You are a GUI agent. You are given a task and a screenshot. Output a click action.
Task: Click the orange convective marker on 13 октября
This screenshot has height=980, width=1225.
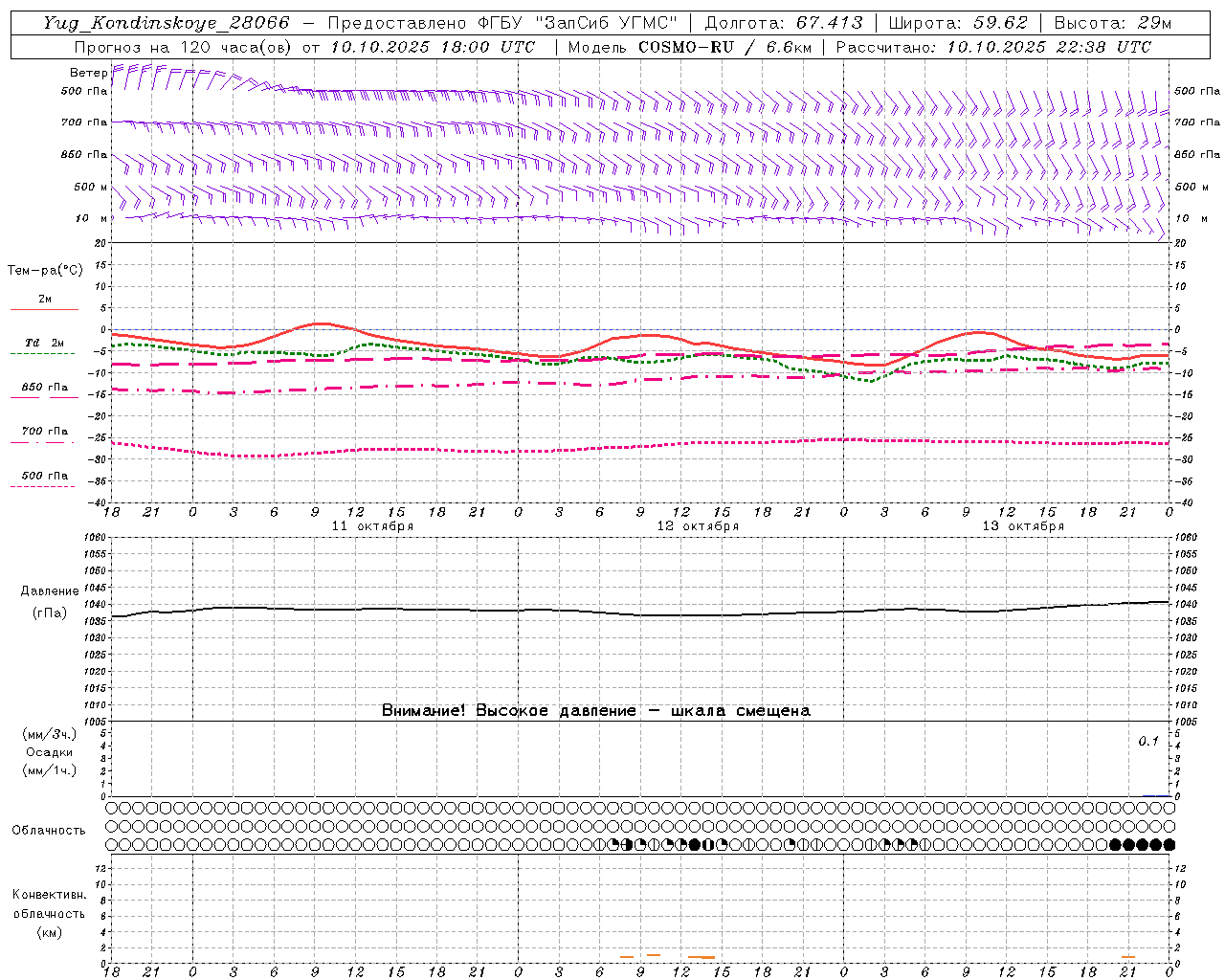pyautogui.click(x=1128, y=956)
